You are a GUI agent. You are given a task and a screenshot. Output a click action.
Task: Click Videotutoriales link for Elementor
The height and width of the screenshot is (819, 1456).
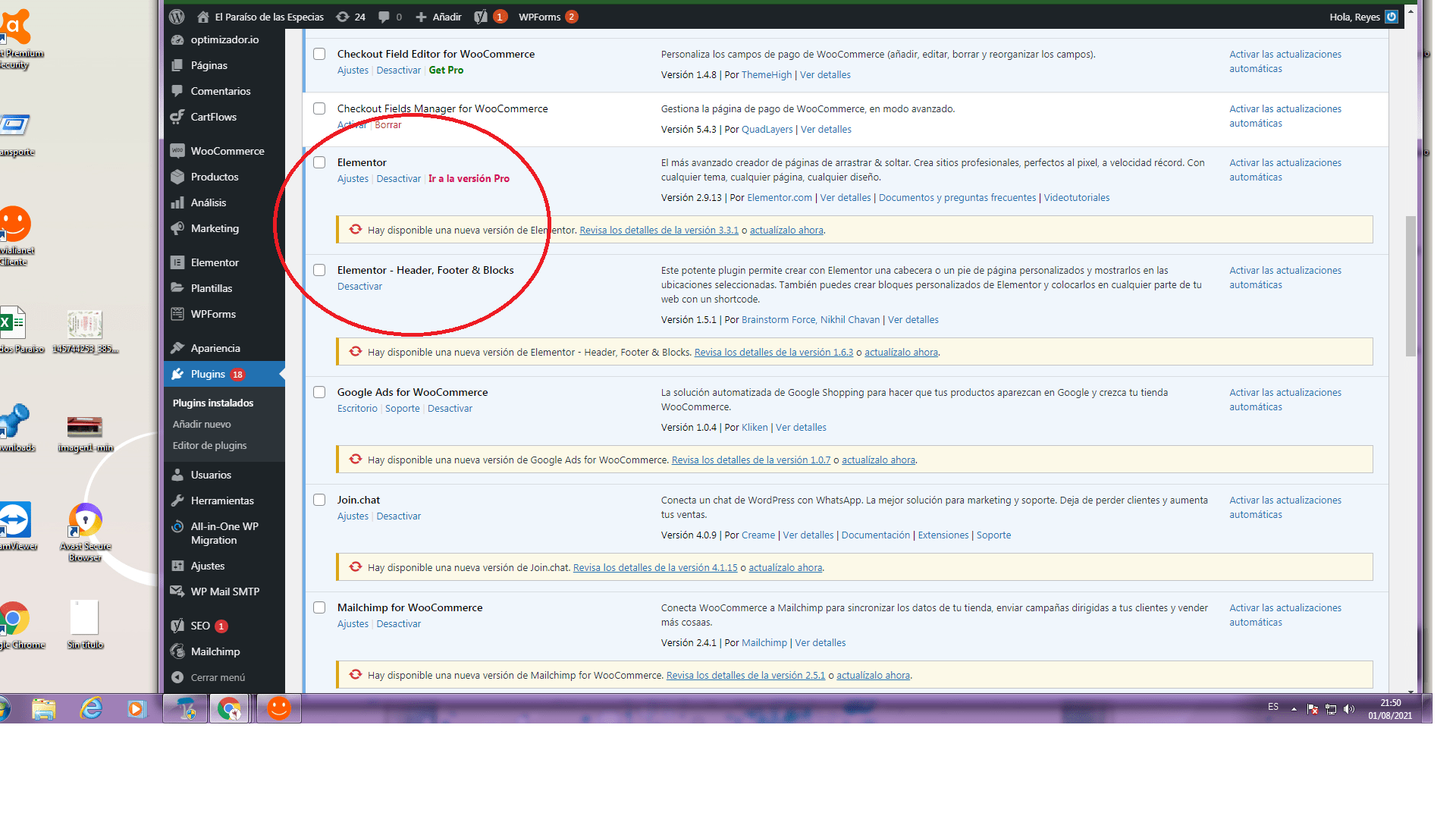pyautogui.click(x=1076, y=197)
